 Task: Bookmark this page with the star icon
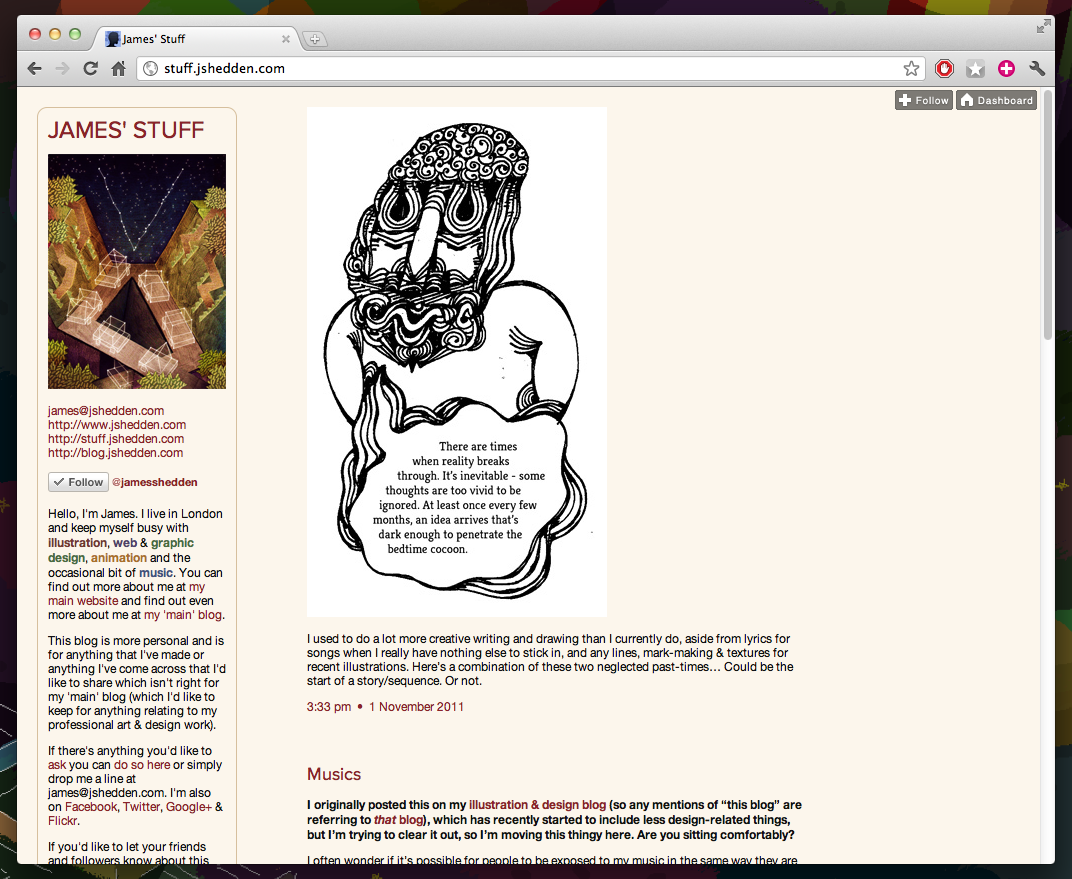(911, 68)
